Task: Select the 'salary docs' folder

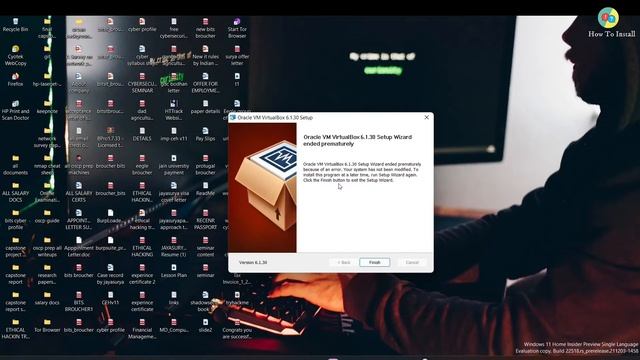Action: coord(47,298)
